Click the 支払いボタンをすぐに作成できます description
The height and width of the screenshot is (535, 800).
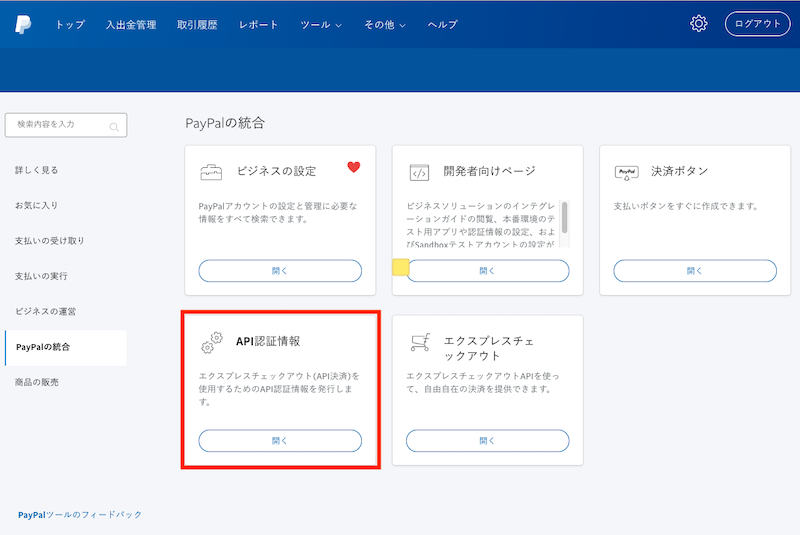coord(686,206)
